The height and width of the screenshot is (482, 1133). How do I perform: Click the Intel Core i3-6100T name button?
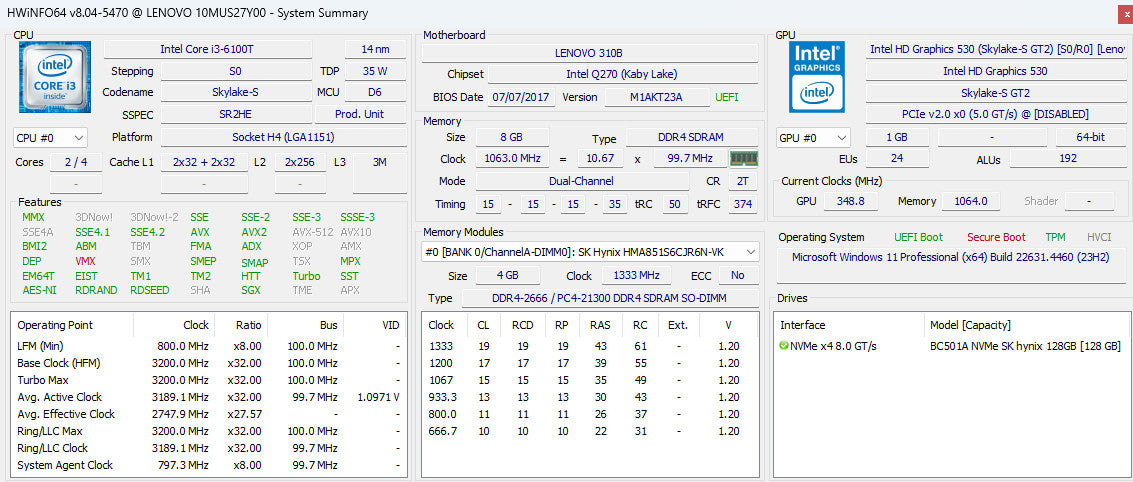click(208, 49)
